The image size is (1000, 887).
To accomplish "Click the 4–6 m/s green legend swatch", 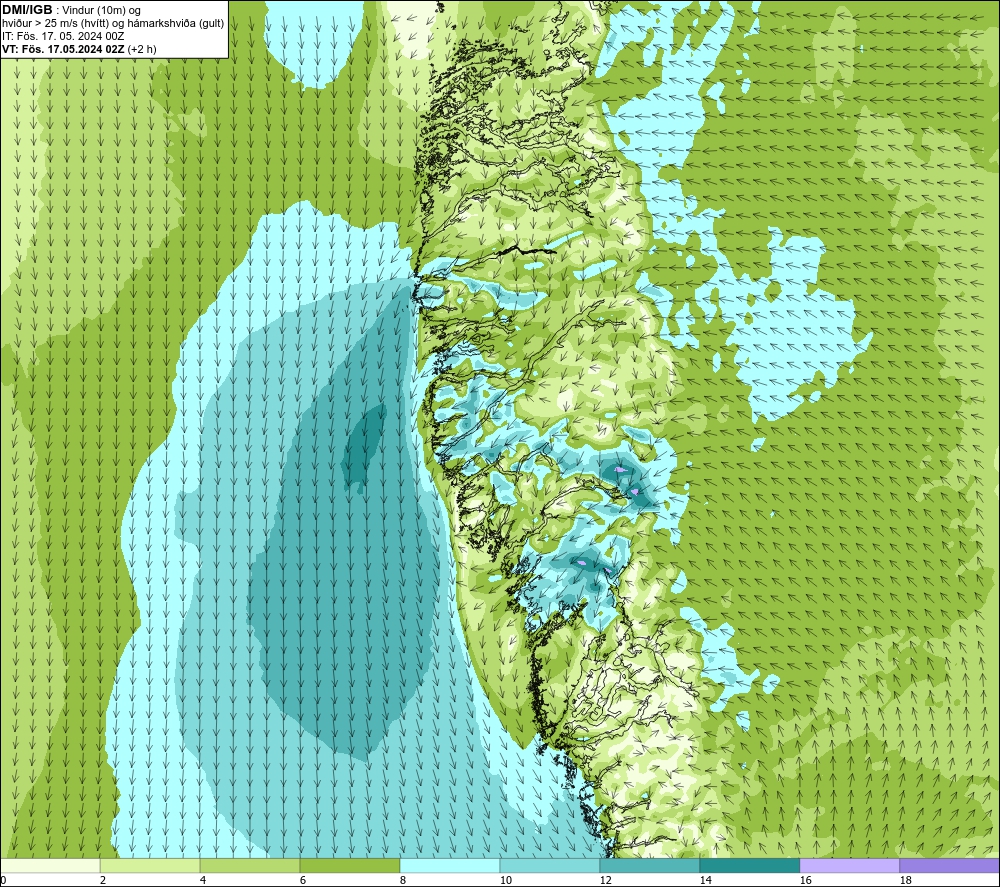I will [x=250, y=866].
